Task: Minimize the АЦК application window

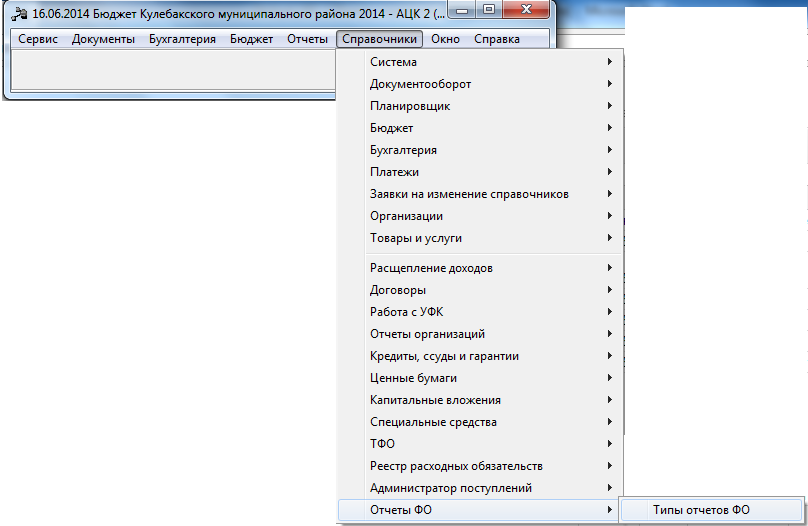Action: [x=462, y=10]
